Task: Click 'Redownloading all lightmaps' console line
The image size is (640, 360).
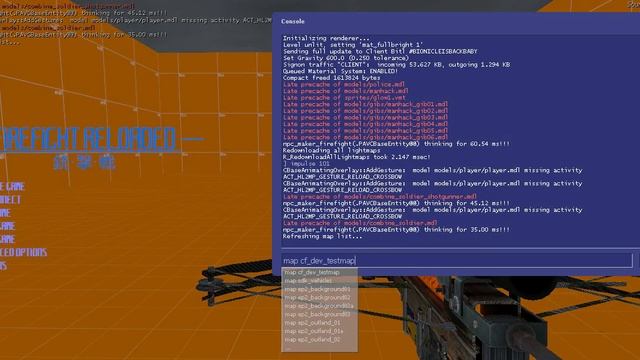Action: [x=331, y=150]
